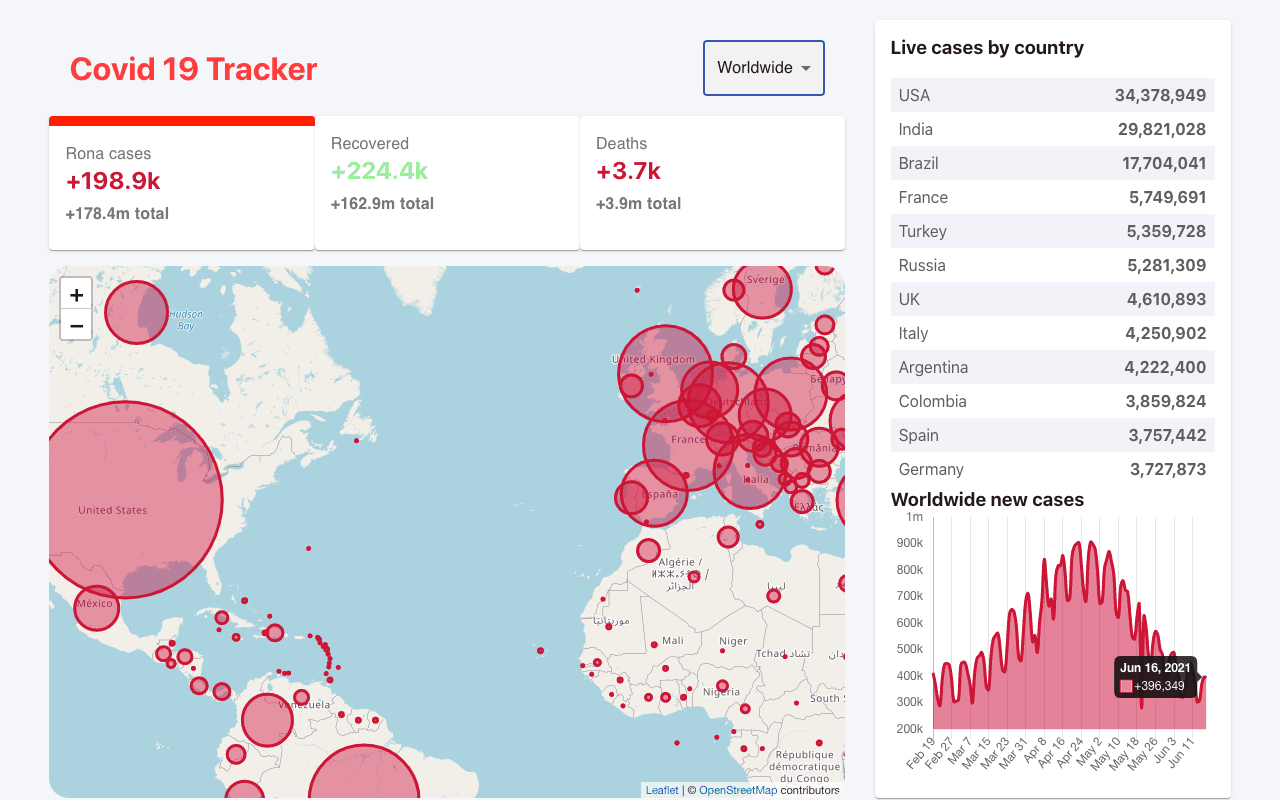
Task: Click the +162.9m total recovered text
Action: pos(382,203)
